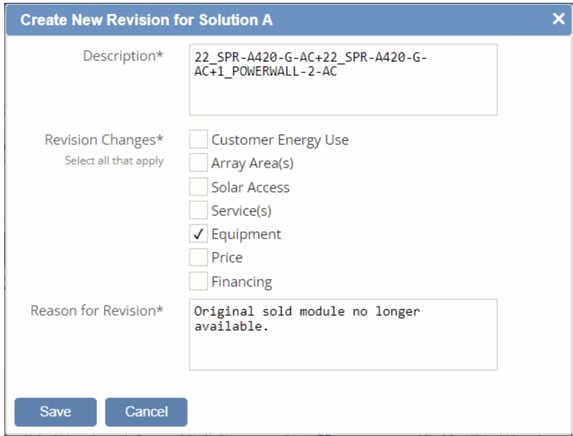This screenshot has width=573, height=436.
Task: Click the dialog title bar for Solution A
Action: pyautogui.click(x=289, y=20)
